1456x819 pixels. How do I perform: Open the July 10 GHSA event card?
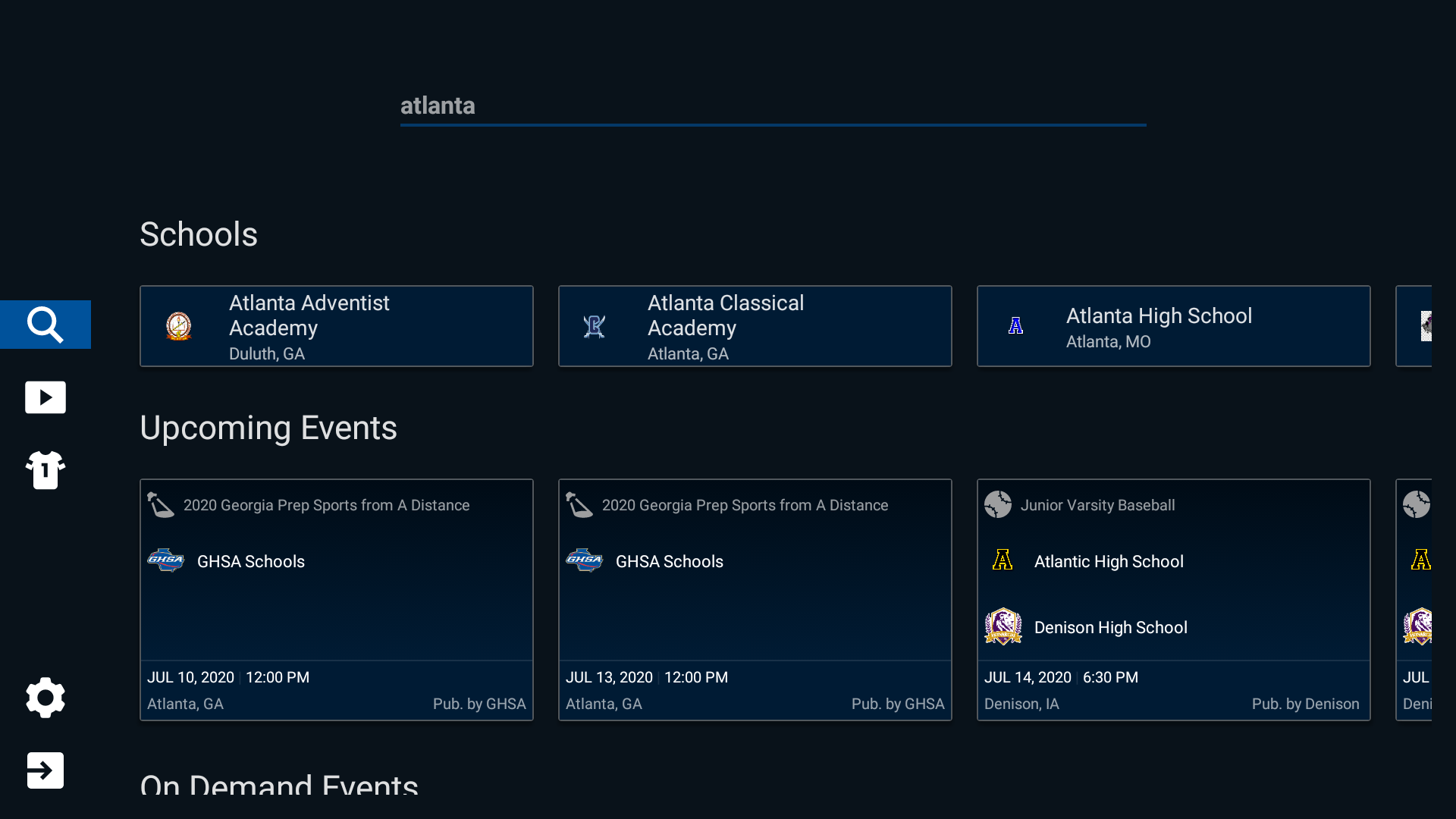336,599
